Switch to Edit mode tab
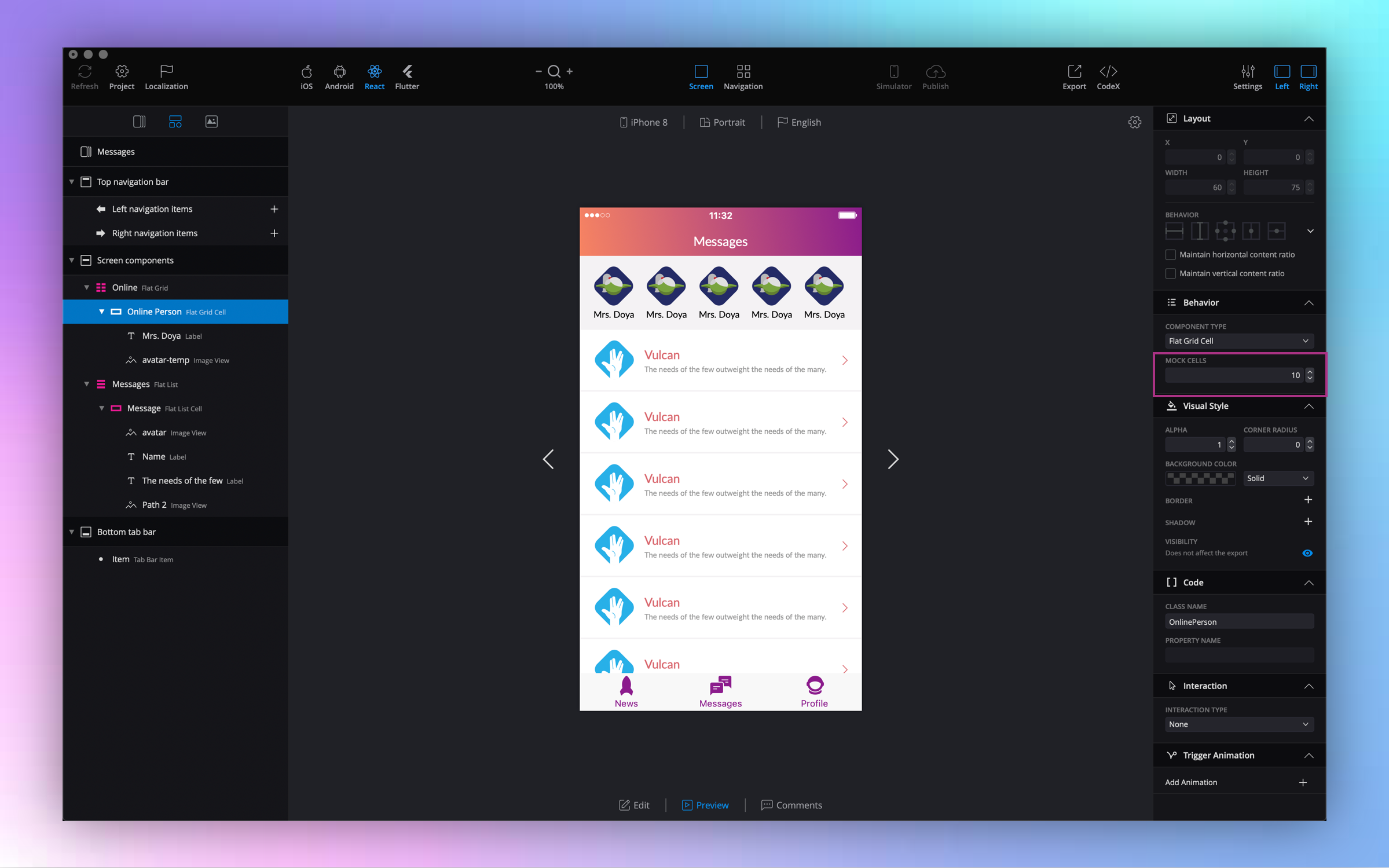The width and height of the screenshot is (1389, 868). [x=634, y=805]
